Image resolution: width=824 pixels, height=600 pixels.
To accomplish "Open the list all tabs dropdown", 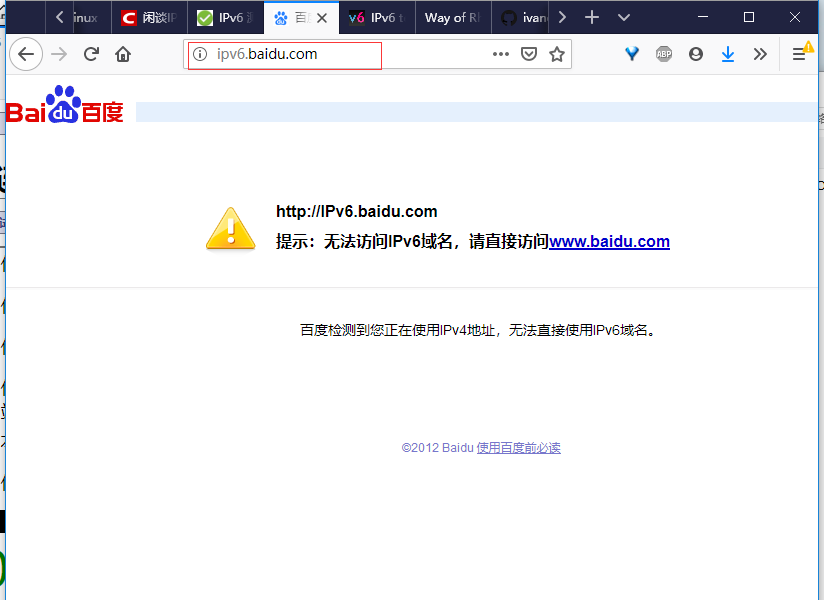I will (624, 17).
